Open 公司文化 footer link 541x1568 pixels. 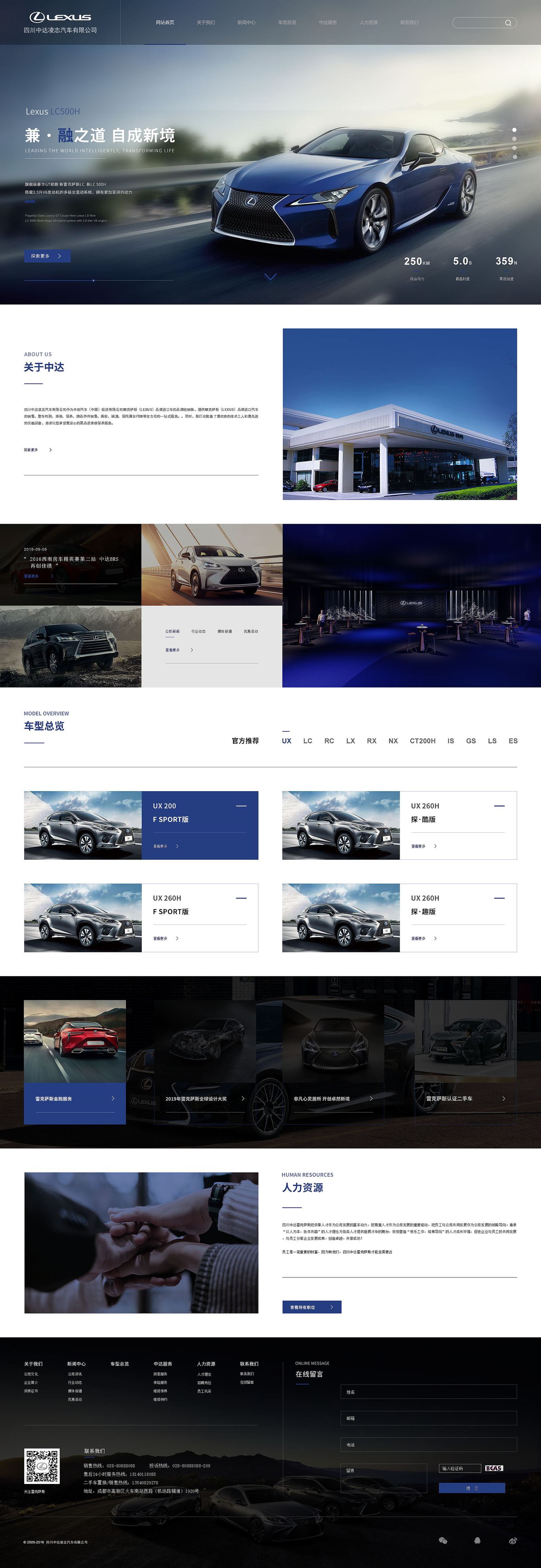(x=31, y=1374)
